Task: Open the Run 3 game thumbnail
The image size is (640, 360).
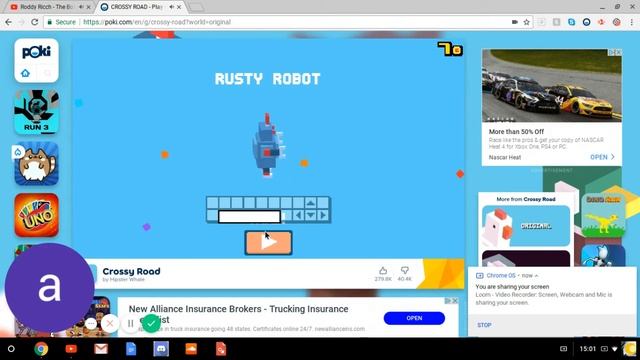Action: tap(36, 112)
